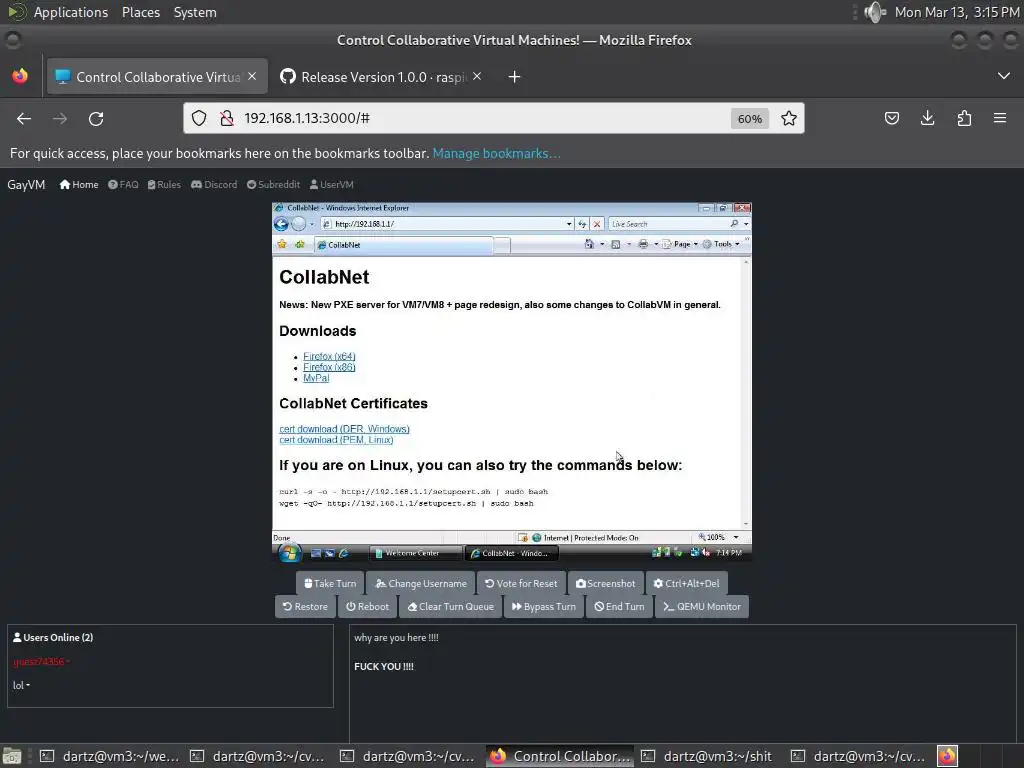Click the 60% zoom level indicator
Screen dimensions: 1024x768
pos(750,119)
